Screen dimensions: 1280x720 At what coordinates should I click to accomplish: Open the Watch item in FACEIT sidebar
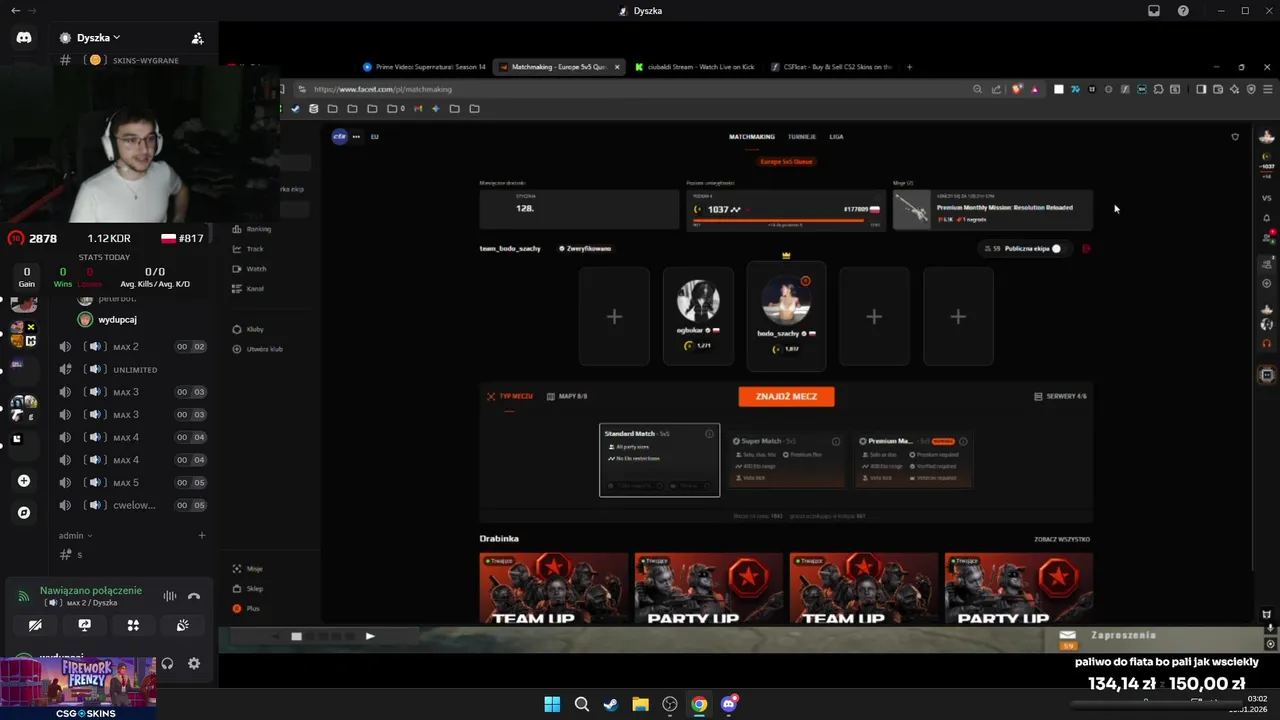point(249,269)
